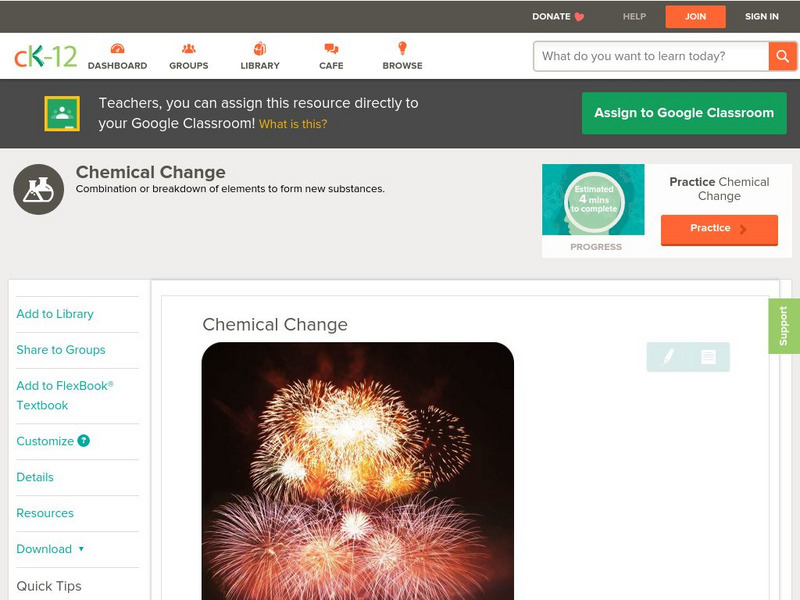This screenshot has width=800, height=600.
Task: Open the Support side tab
Action: coord(784,326)
